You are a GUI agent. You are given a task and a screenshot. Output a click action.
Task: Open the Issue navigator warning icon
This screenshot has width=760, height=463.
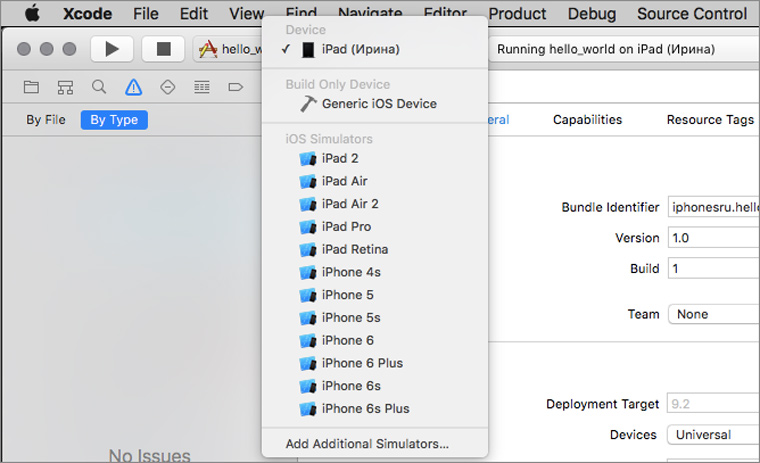[x=133, y=87]
